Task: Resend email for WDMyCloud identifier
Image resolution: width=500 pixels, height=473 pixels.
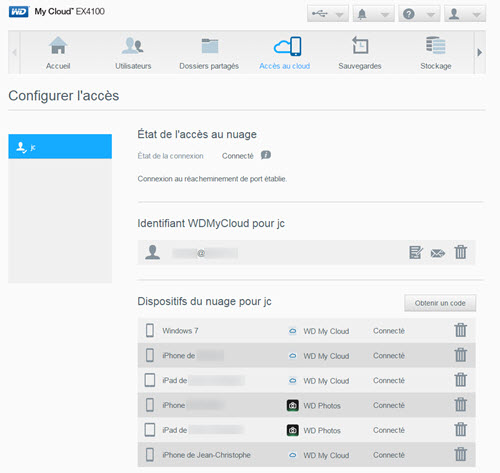Action: tap(438, 253)
